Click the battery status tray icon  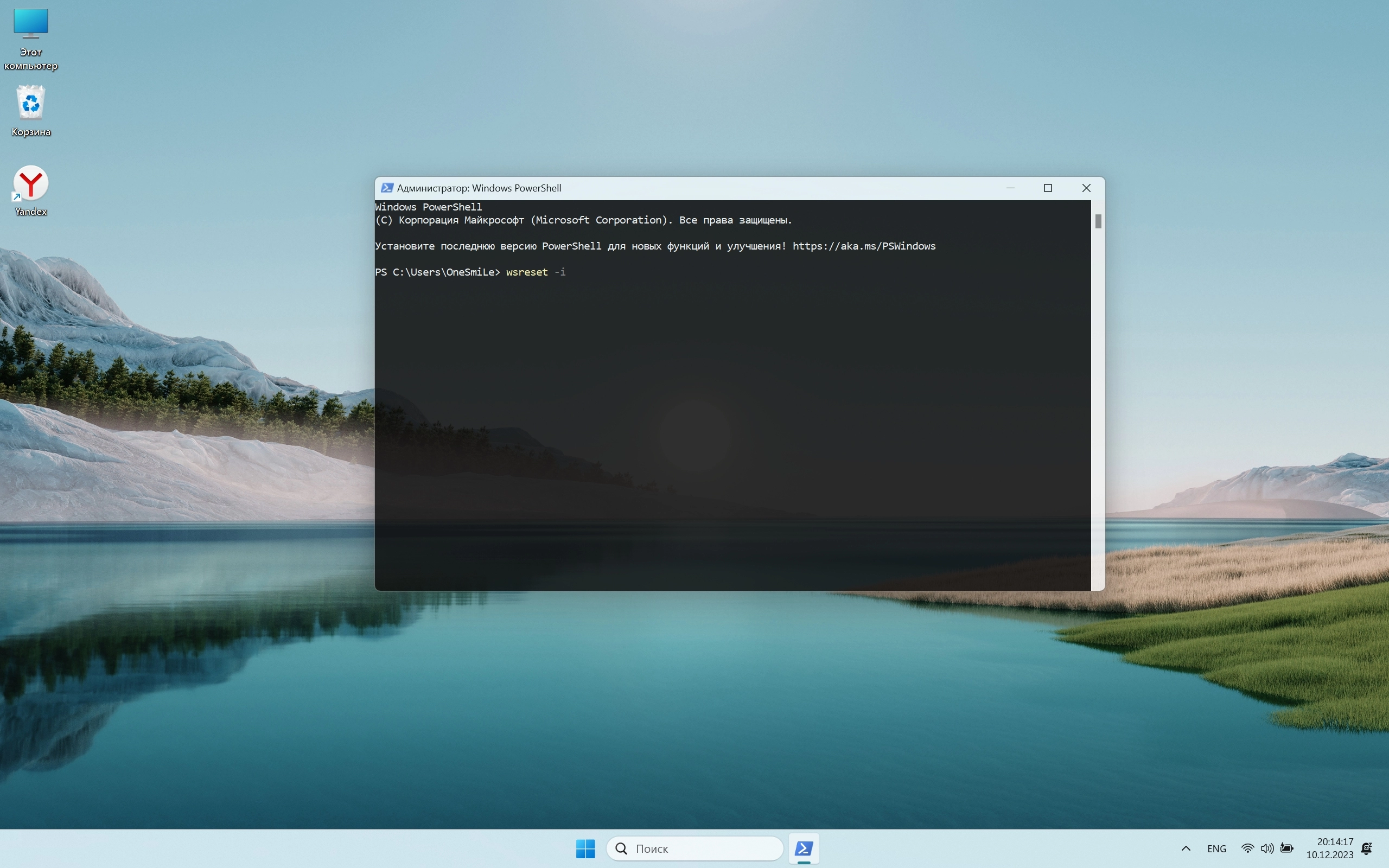pos(1287,848)
